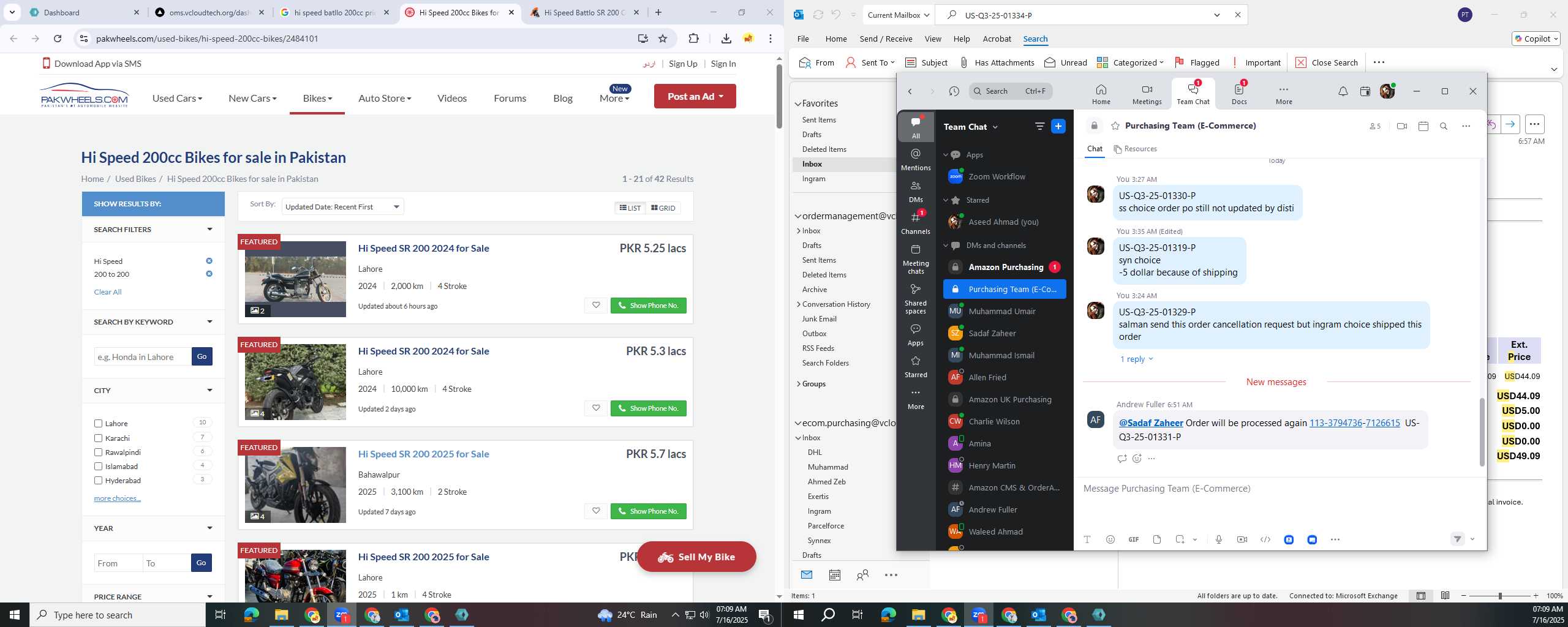Viewport: 1568px width, 627px height.
Task: Open Team Chat filter icon
Action: point(1039,126)
